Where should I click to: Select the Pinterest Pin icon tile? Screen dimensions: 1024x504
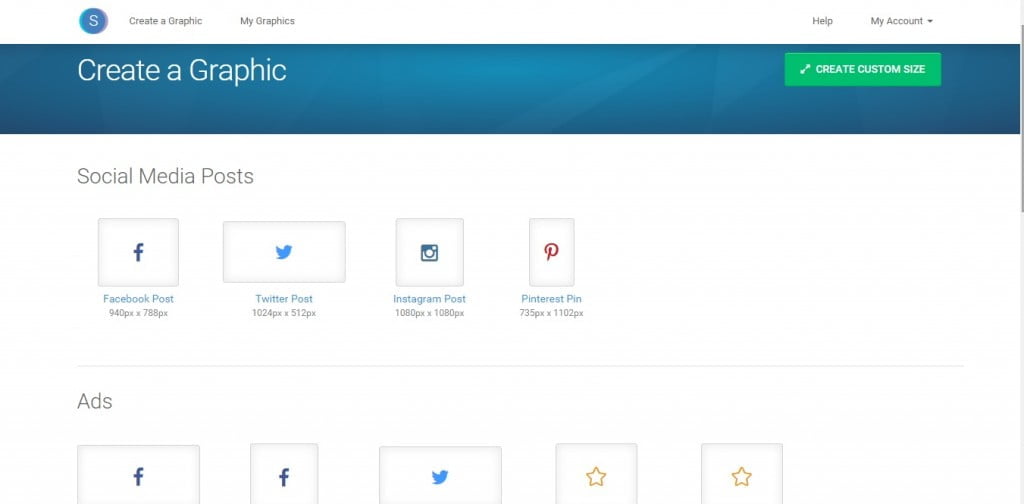pyautogui.click(x=551, y=252)
